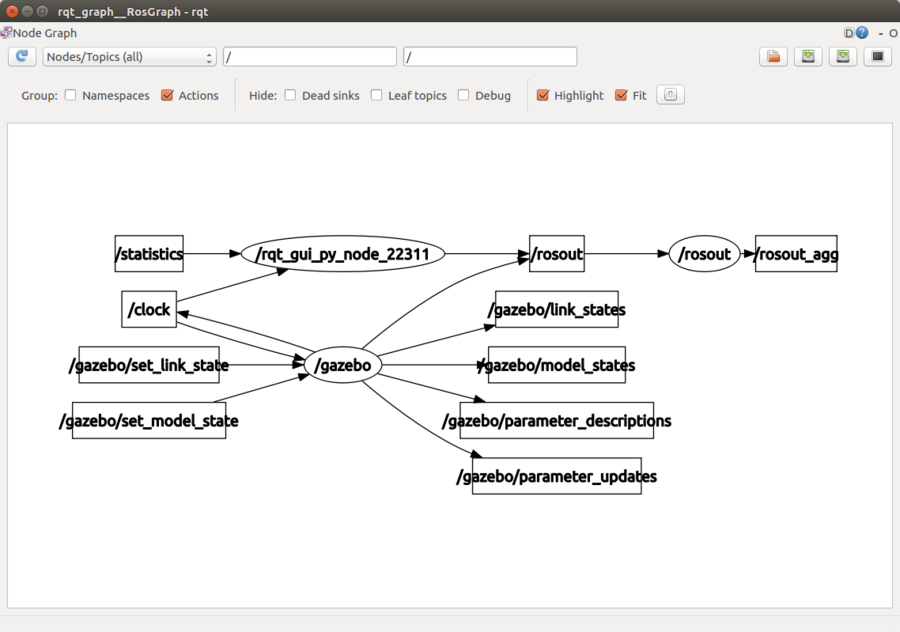Select the /gazebo node ellipse in graph
The width and height of the screenshot is (900, 632).
point(343,365)
